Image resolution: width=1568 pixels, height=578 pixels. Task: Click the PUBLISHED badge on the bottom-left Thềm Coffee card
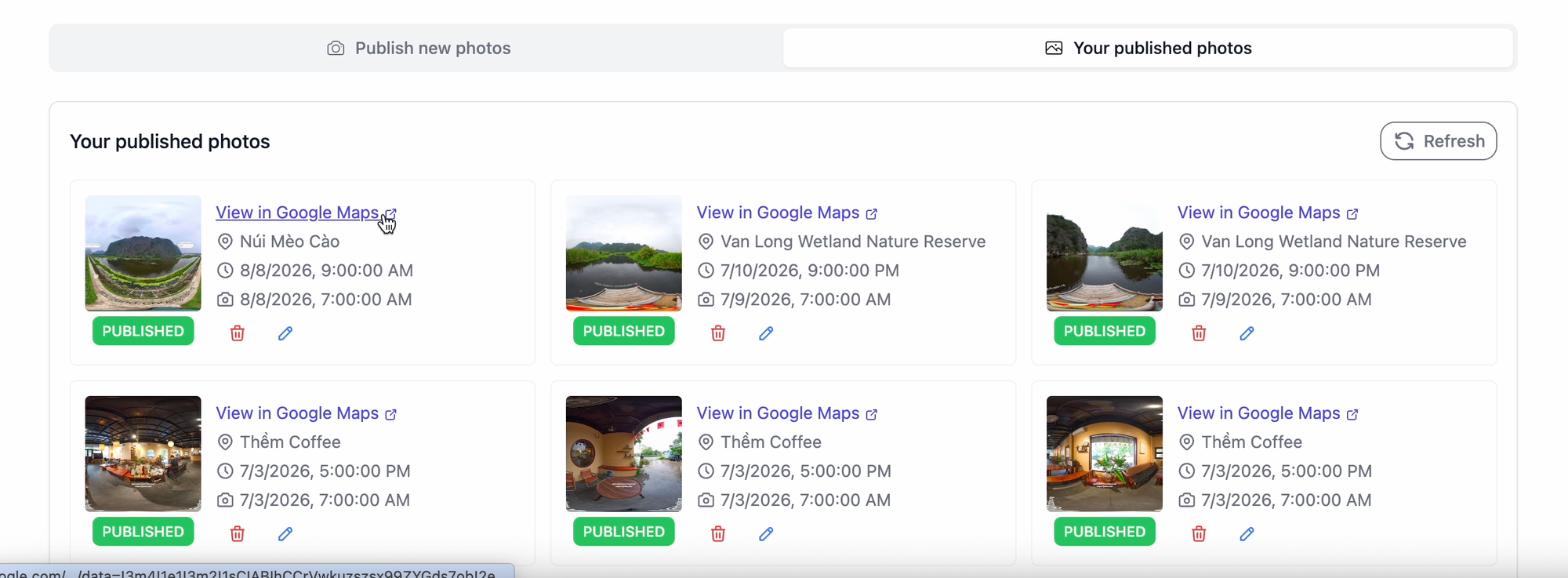[143, 532]
